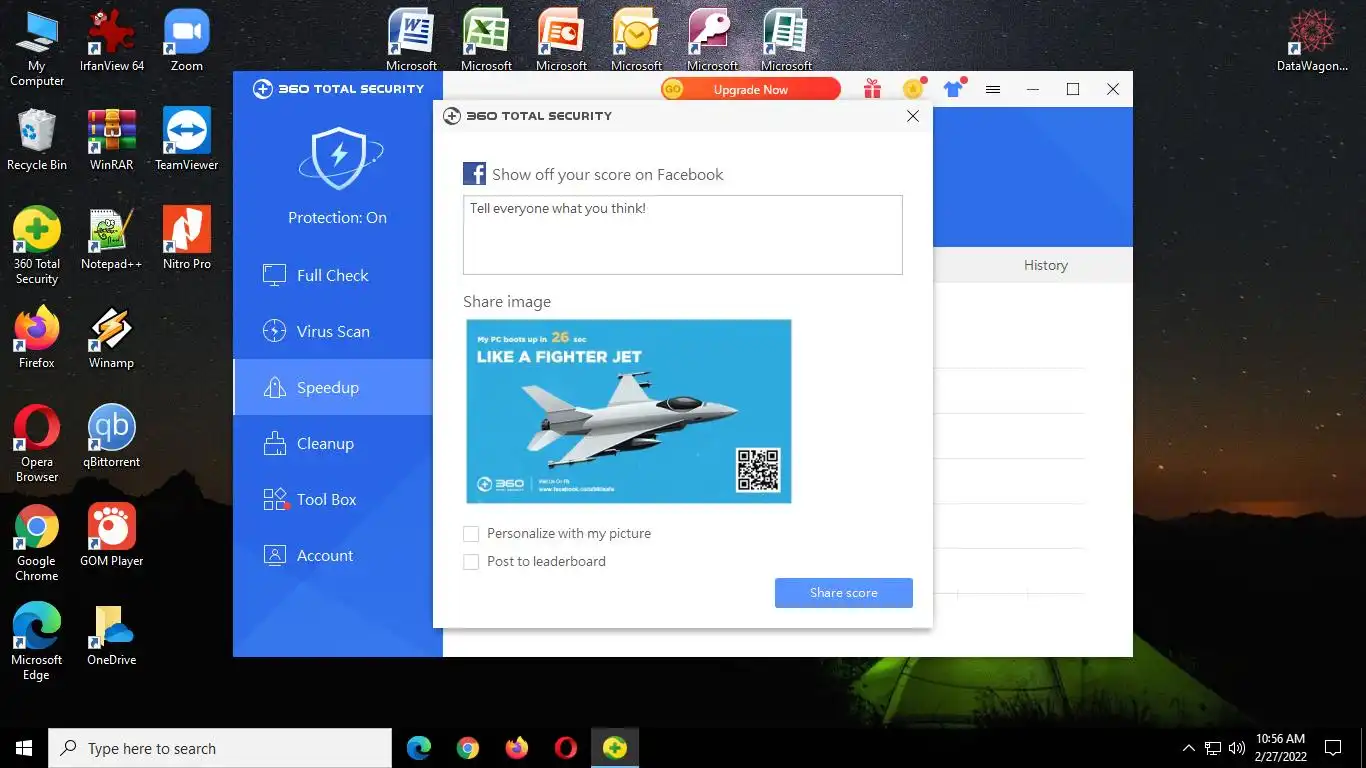1366x768 pixels.
Task: Maximize the 360 Total Security window
Action: click(1073, 89)
